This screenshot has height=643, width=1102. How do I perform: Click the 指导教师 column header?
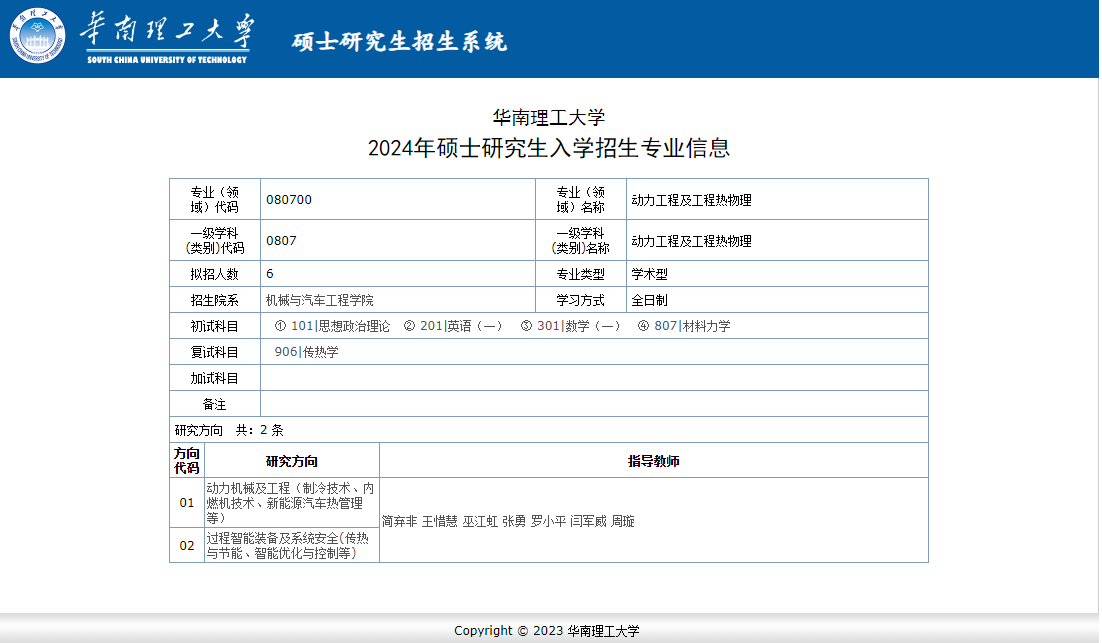(x=654, y=461)
